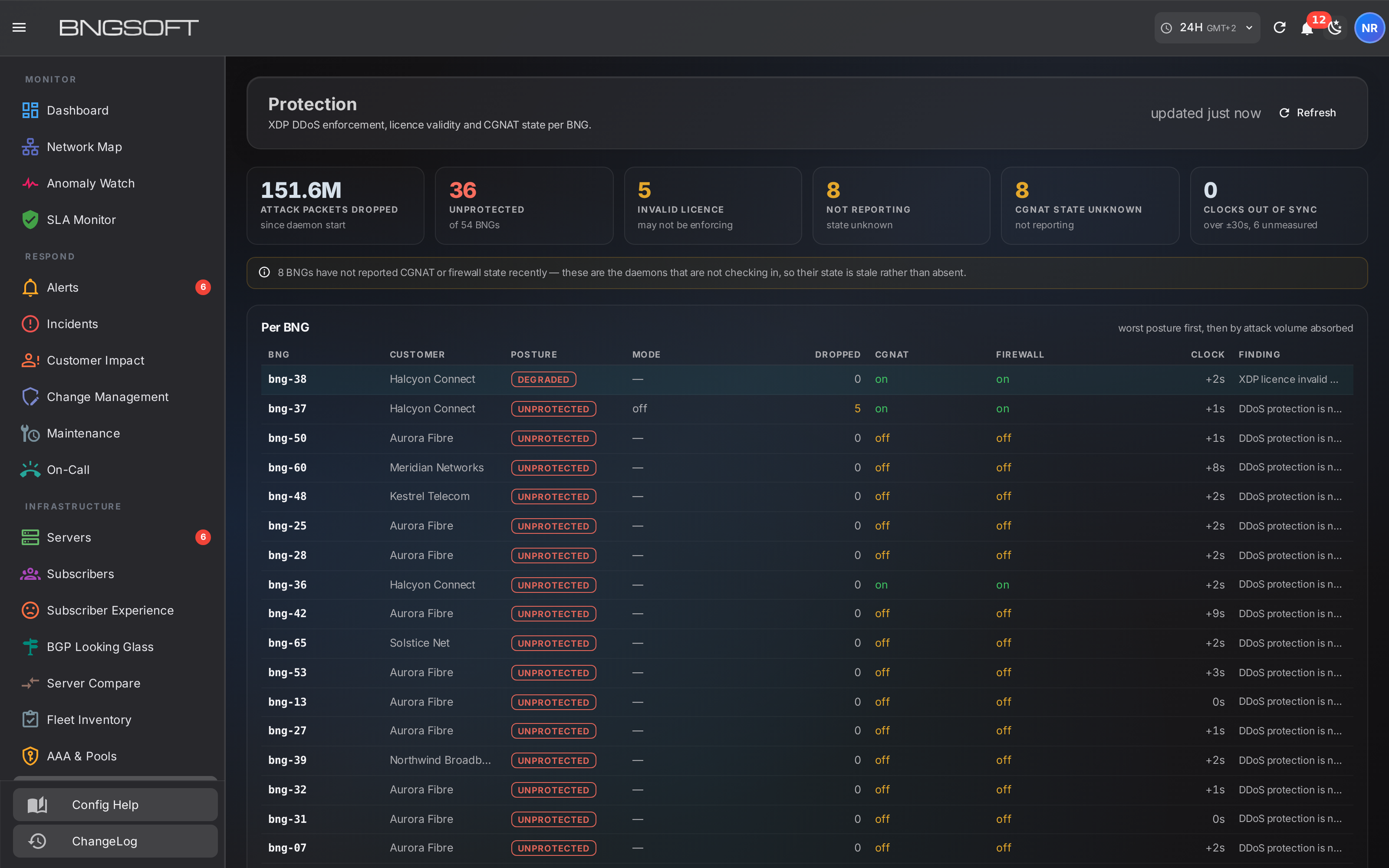Sort by the POSTURE column header
This screenshot has width=1389, height=868.
(x=534, y=355)
